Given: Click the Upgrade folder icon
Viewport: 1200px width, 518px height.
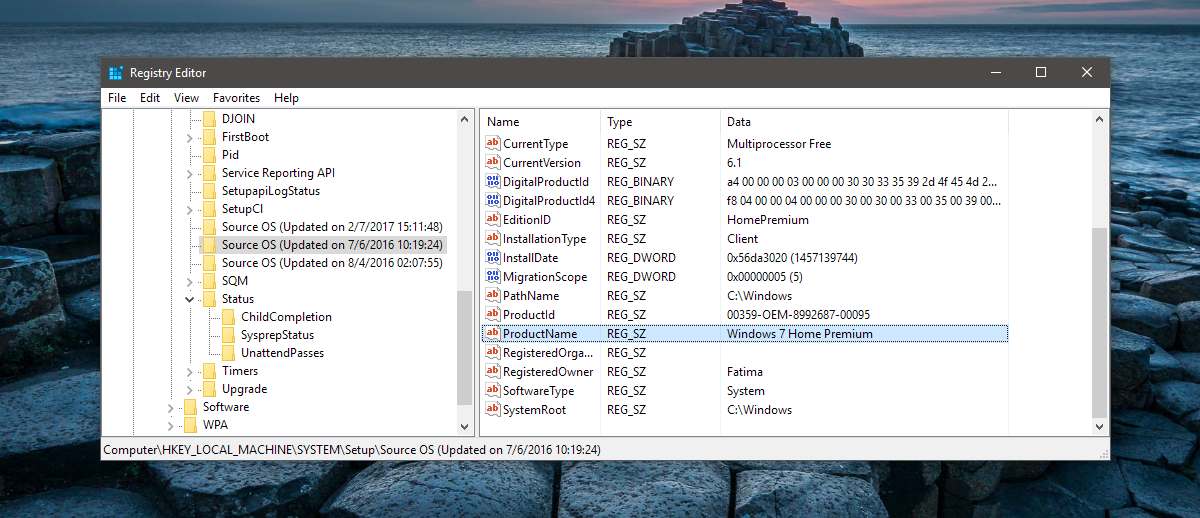Looking at the screenshot, I should coord(209,389).
